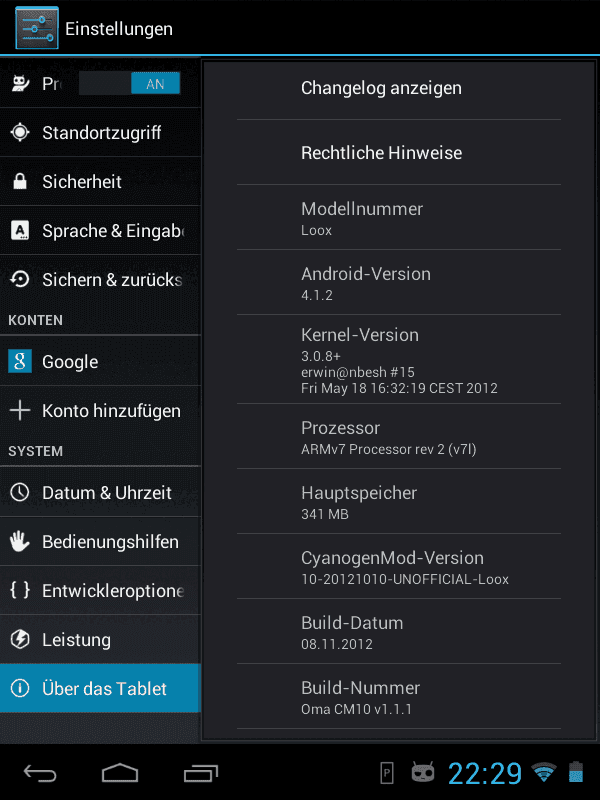Open Sprache & Eingabe settings
This screenshot has height=800, width=600.
click(101, 231)
